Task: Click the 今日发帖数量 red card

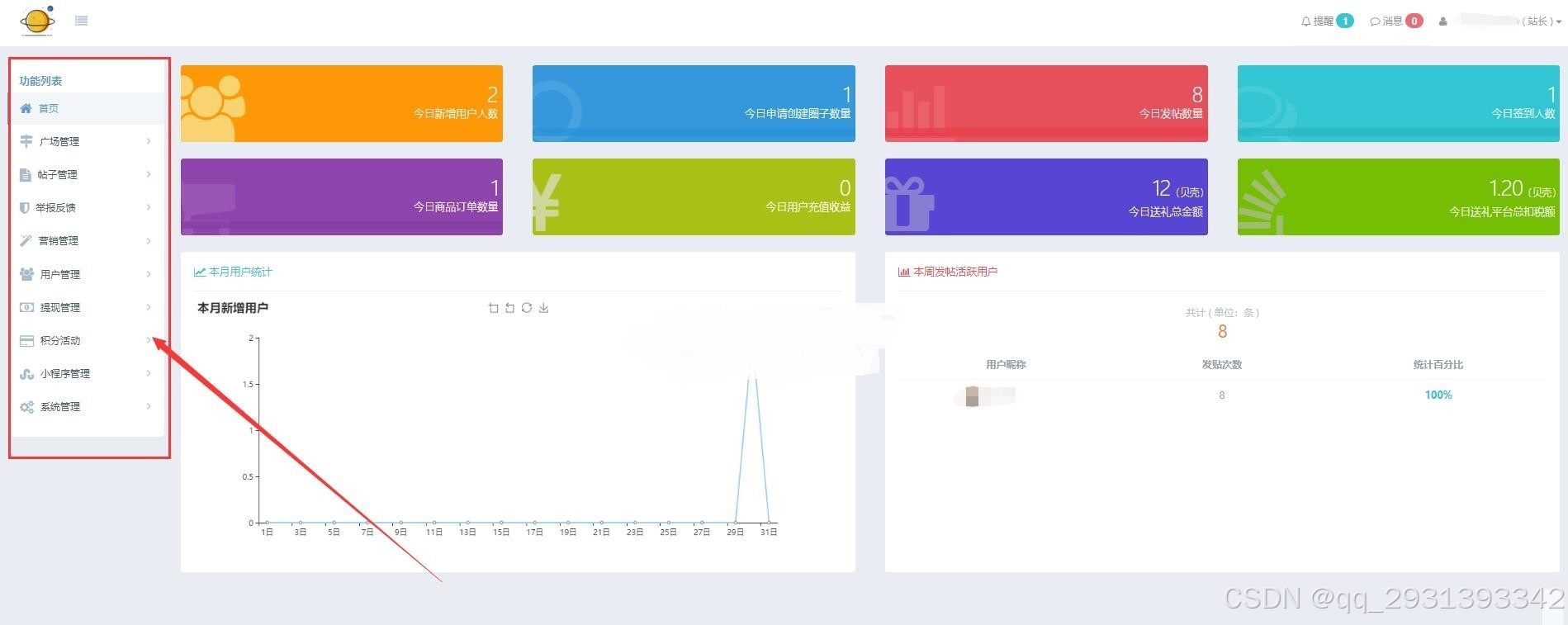Action: coord(1045,103)
